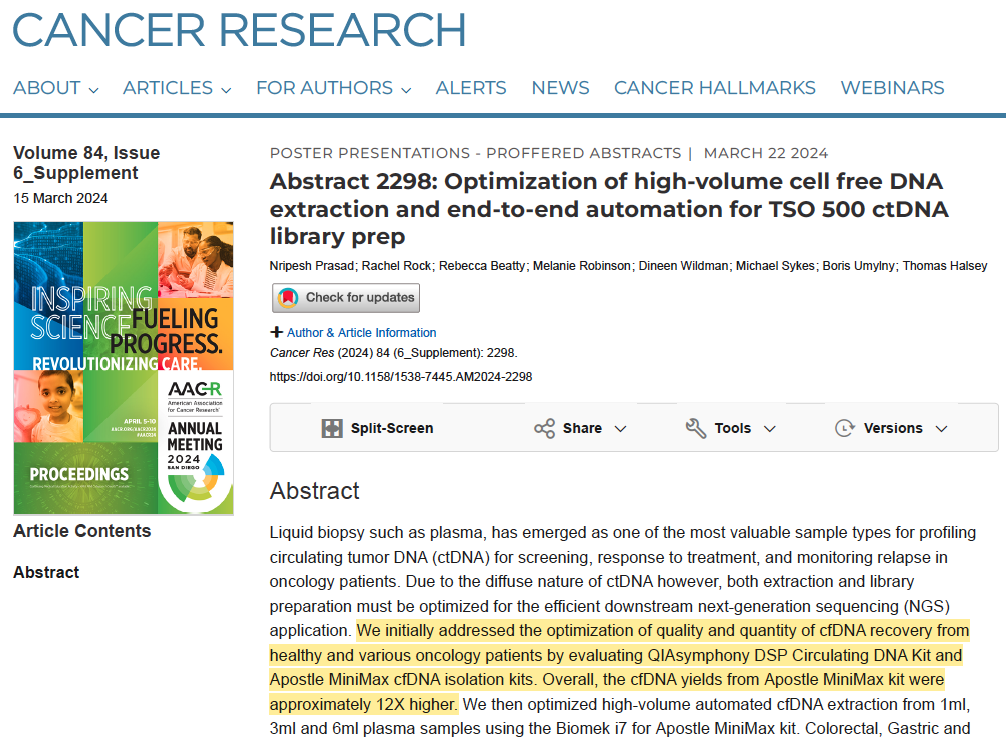
Task: Open the News menu item
Action: (560, 88)
